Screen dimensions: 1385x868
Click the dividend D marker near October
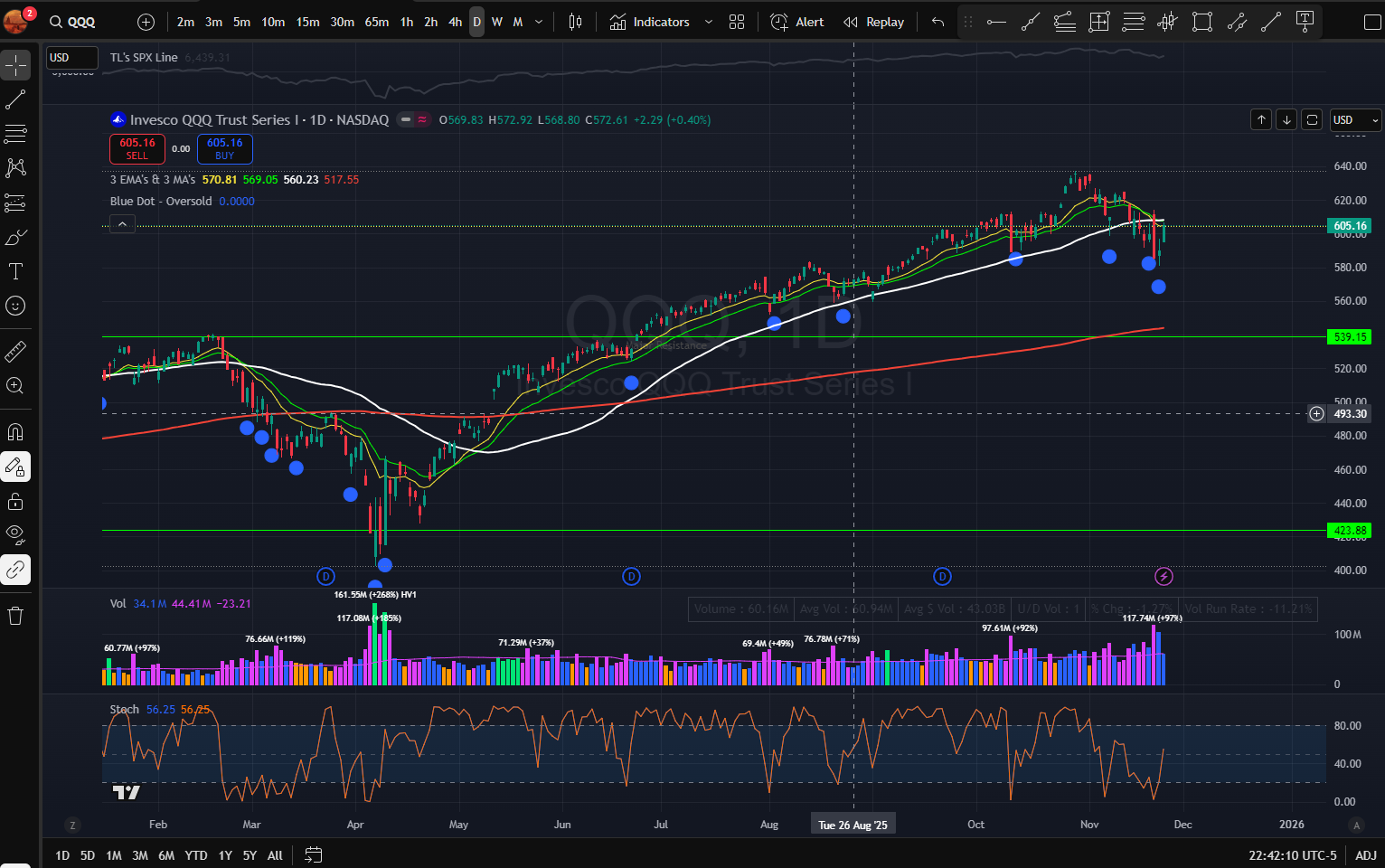[x=942, y=576]
